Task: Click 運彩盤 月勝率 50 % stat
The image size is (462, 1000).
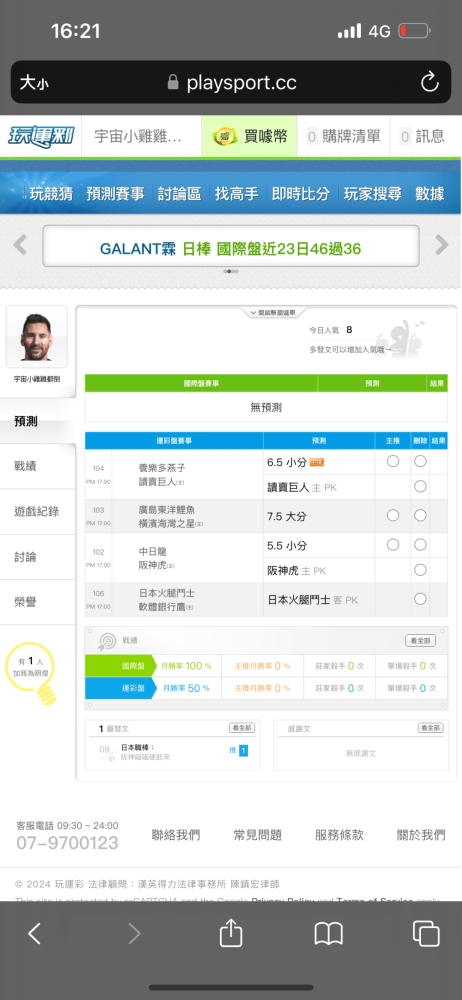Action: coord(186,688)
